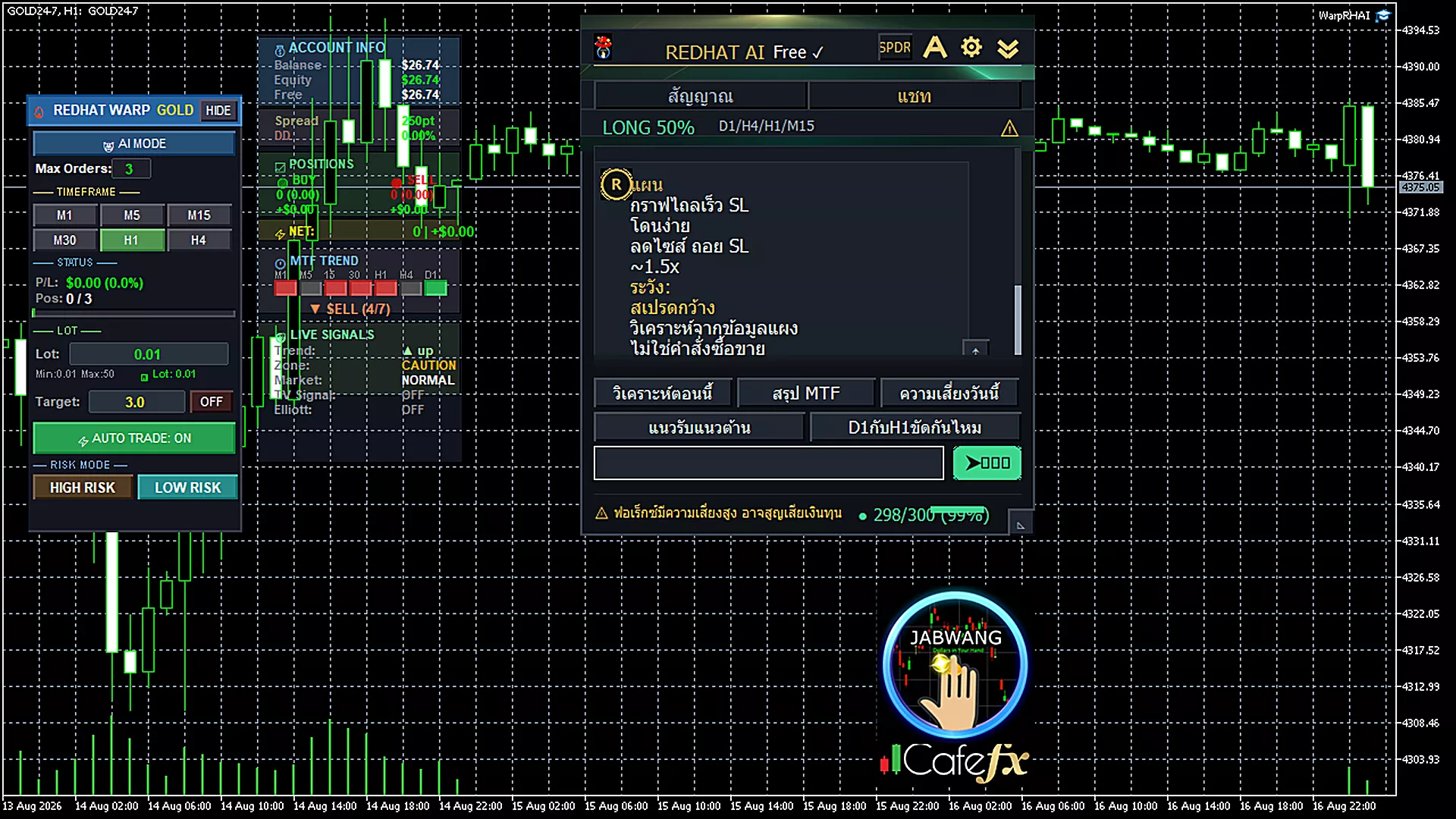Click the red hat logo icon

click(x=604, y=48)
